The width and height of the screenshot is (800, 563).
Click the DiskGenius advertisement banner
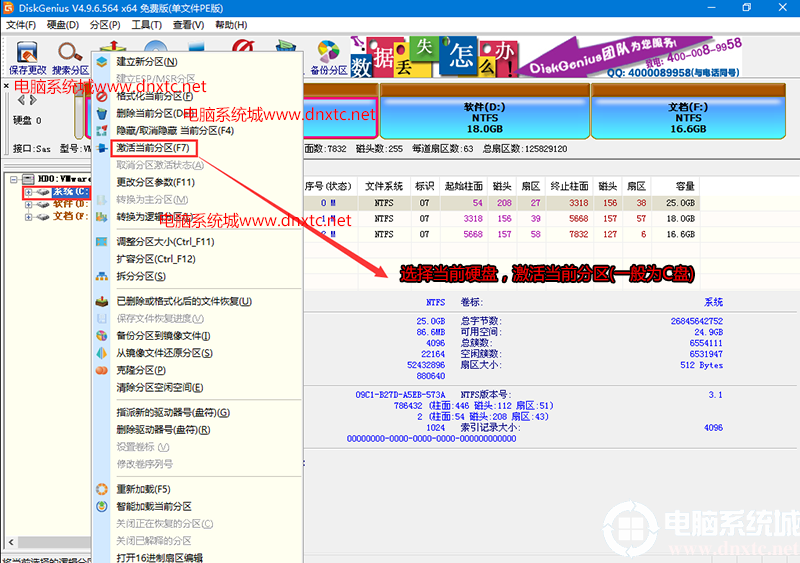click(546, 57)
